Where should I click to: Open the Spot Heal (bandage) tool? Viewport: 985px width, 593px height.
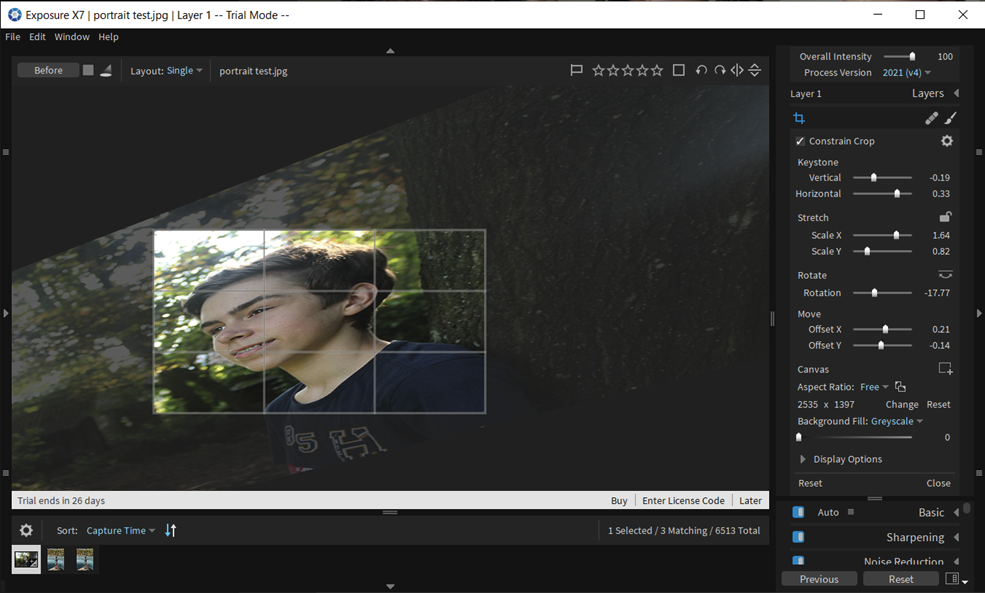pos(931,117)
